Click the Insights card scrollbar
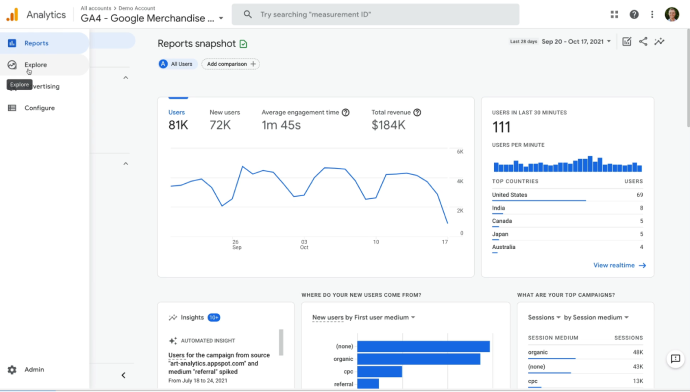This screenshot has height=392, width=690. coord(281,342)
